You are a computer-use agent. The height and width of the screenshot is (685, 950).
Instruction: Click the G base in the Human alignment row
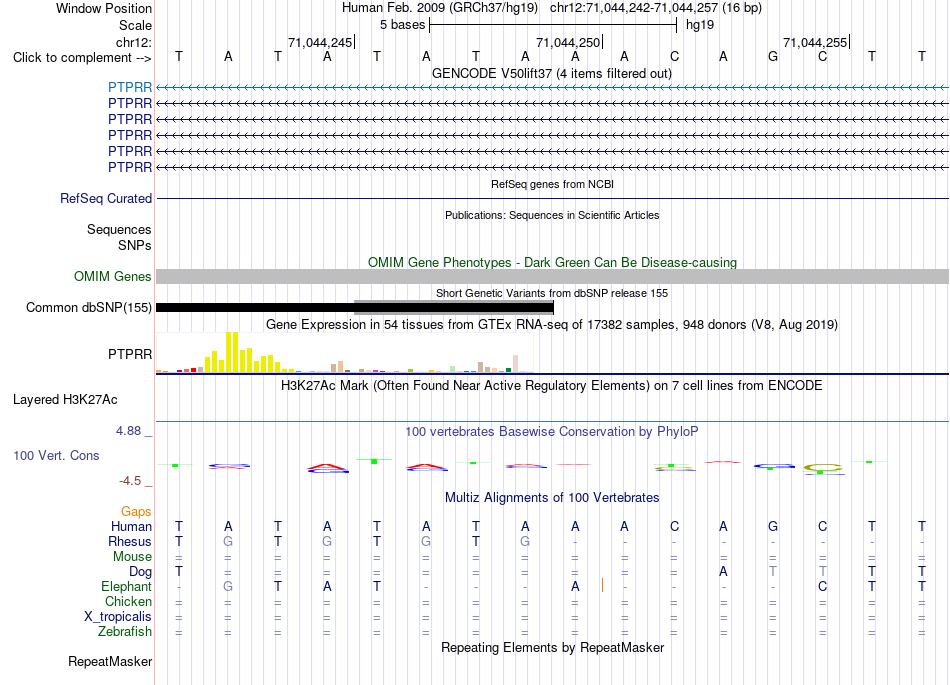[x=772, y=526]
